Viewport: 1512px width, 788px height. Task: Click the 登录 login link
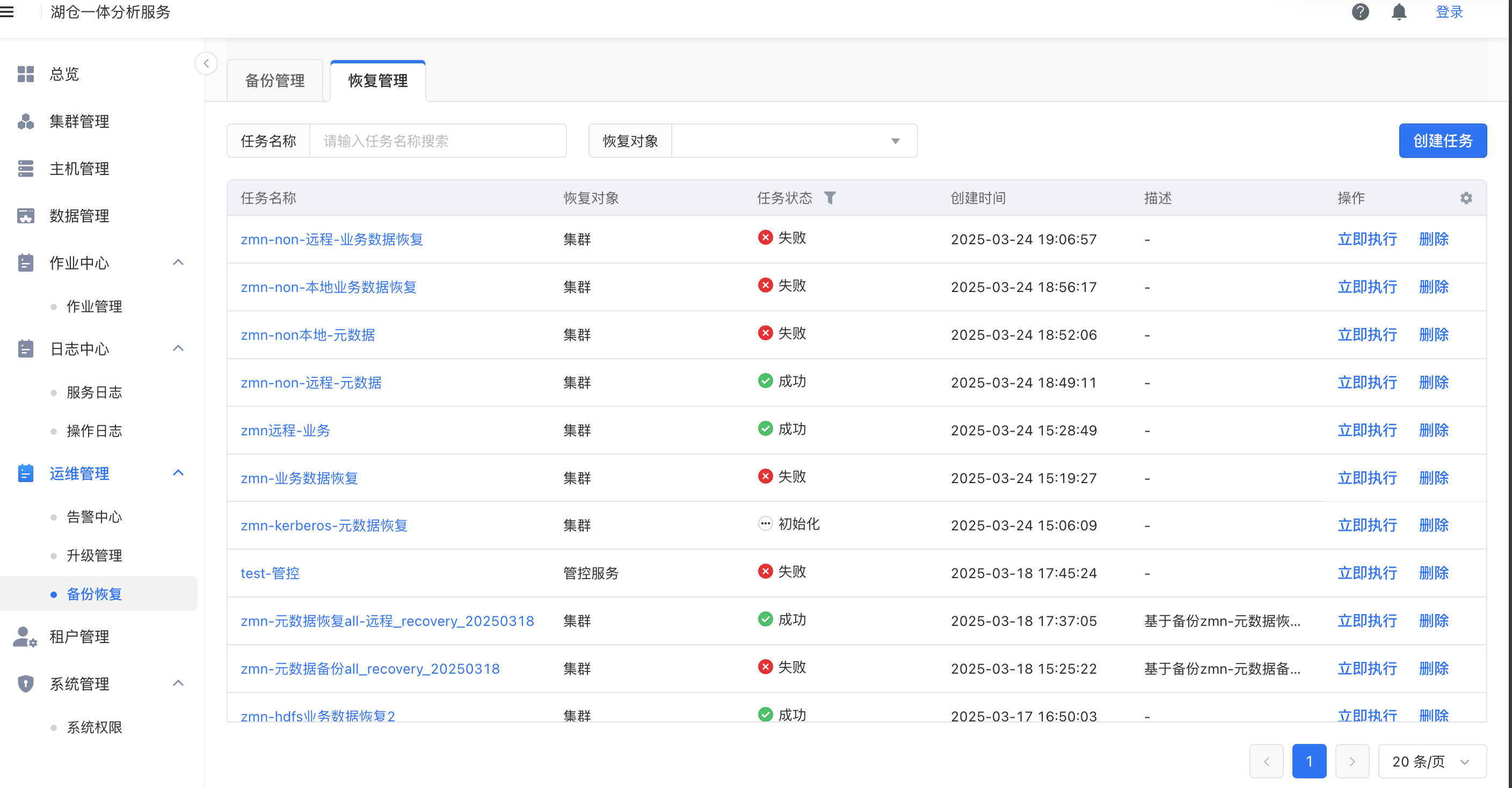point(1449,12)
